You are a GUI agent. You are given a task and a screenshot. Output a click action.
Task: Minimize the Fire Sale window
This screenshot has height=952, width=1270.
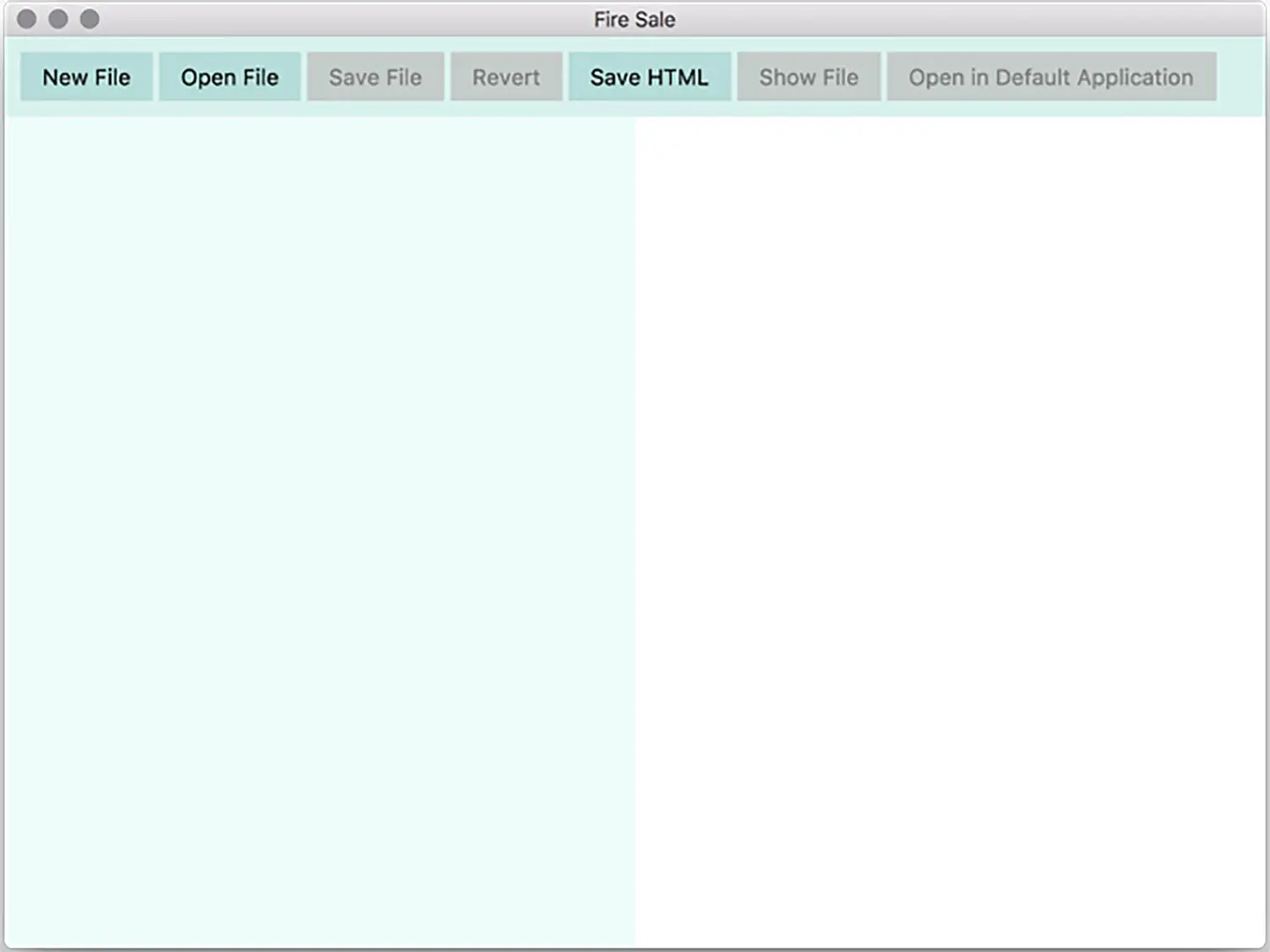pyautogui.click(x=58, y=19)
